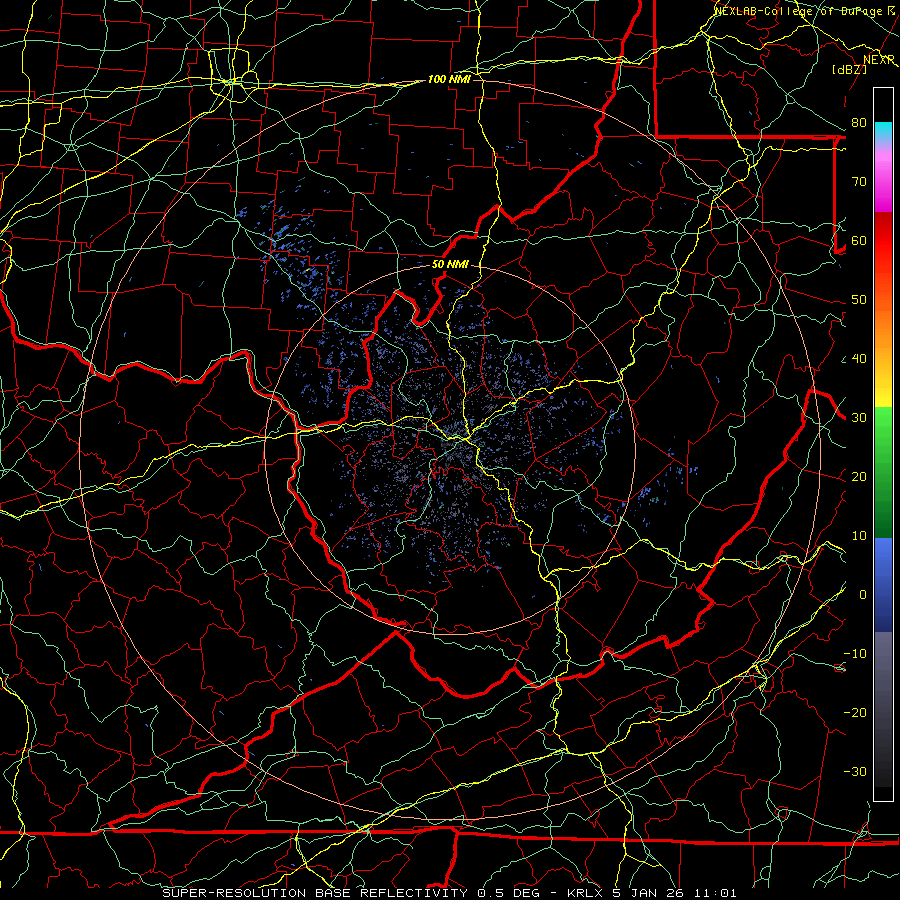This screenshot has width=900, height=900.
Task: Click the green band of the color scale
Action: (883, 472)
